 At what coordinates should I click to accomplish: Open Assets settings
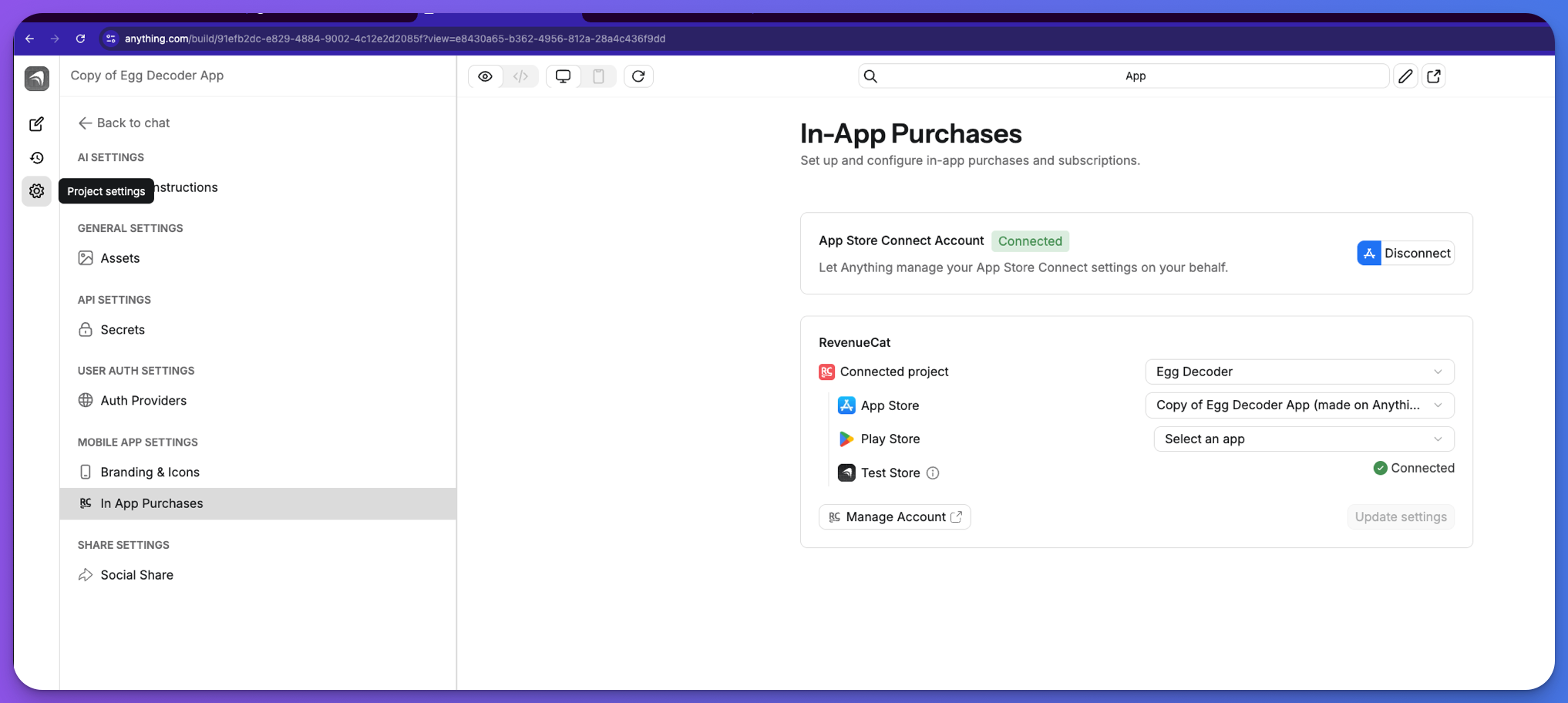click(257, 258)
